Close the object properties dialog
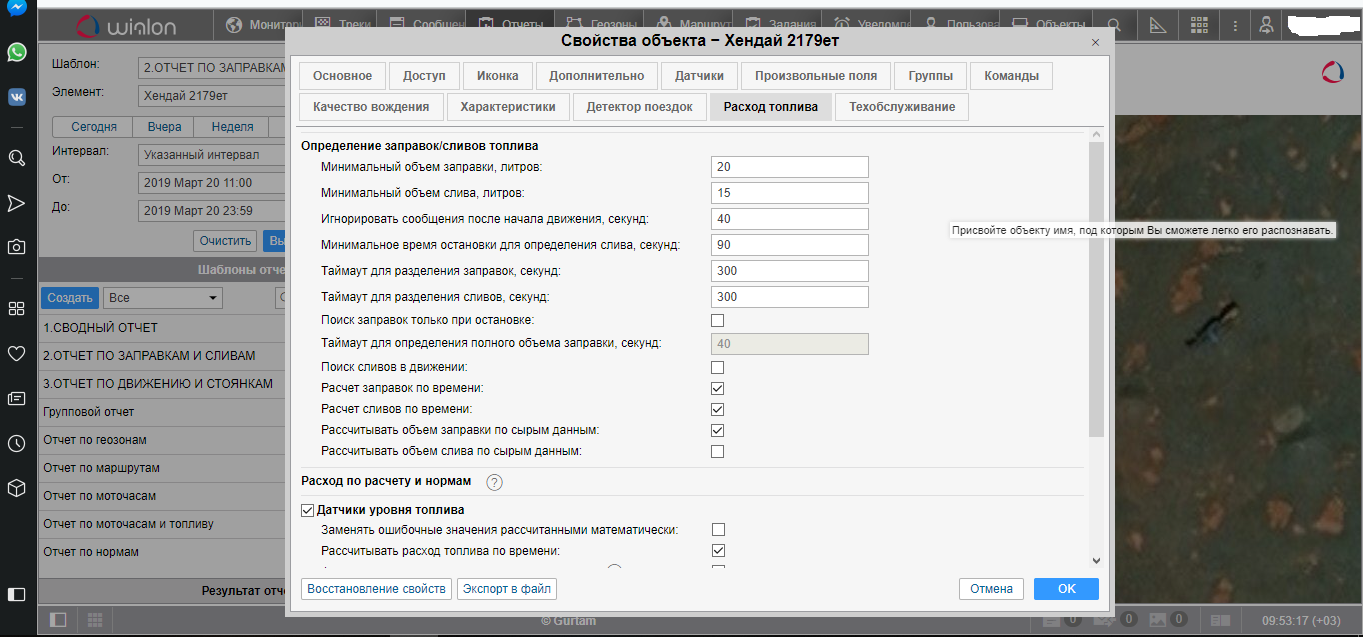 pyautogui.click(x=1095, y=42)
